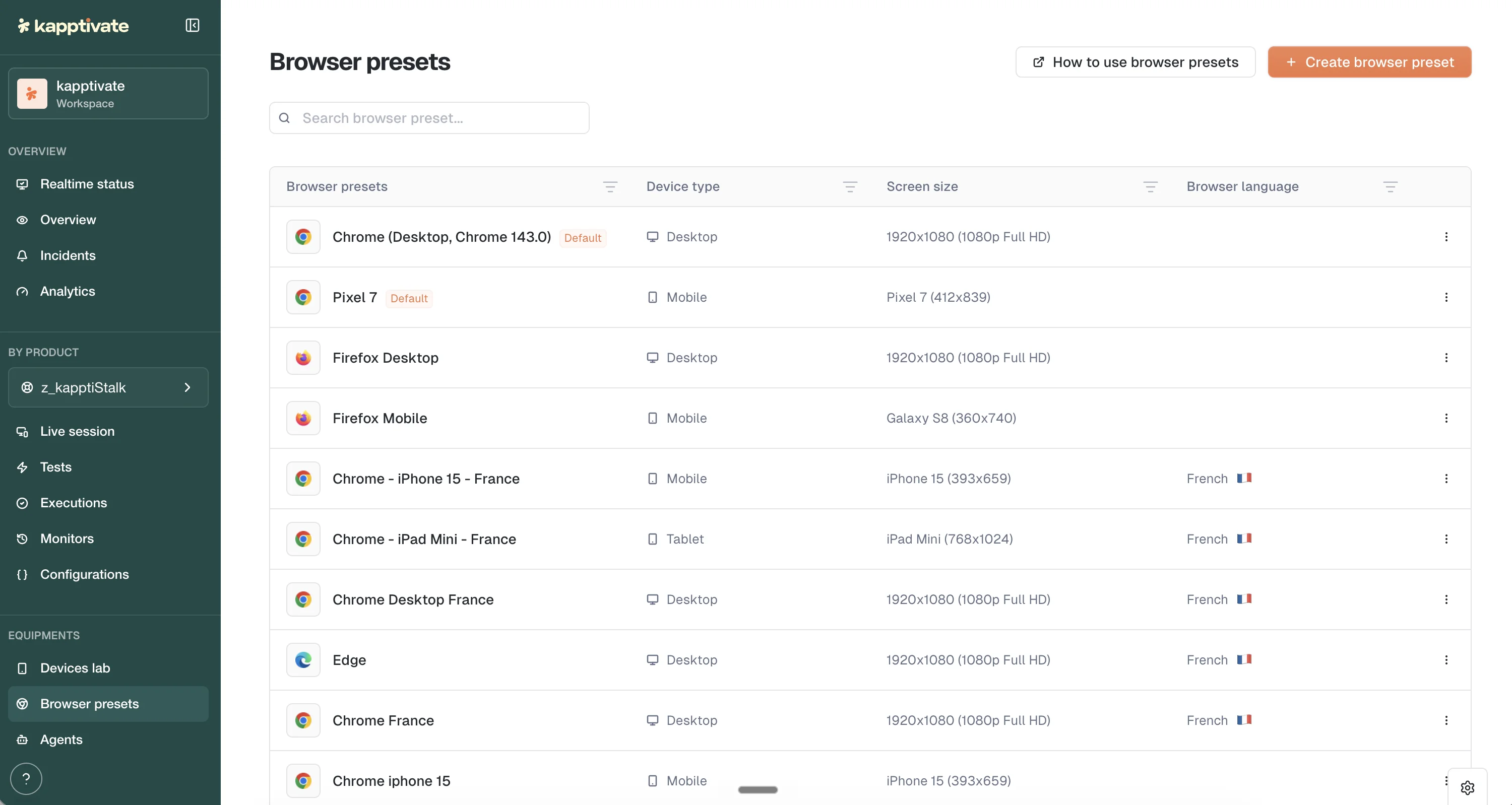Click Chrome icon of Chrome Desktop France
1512x805 pixels.
[303, 599]
